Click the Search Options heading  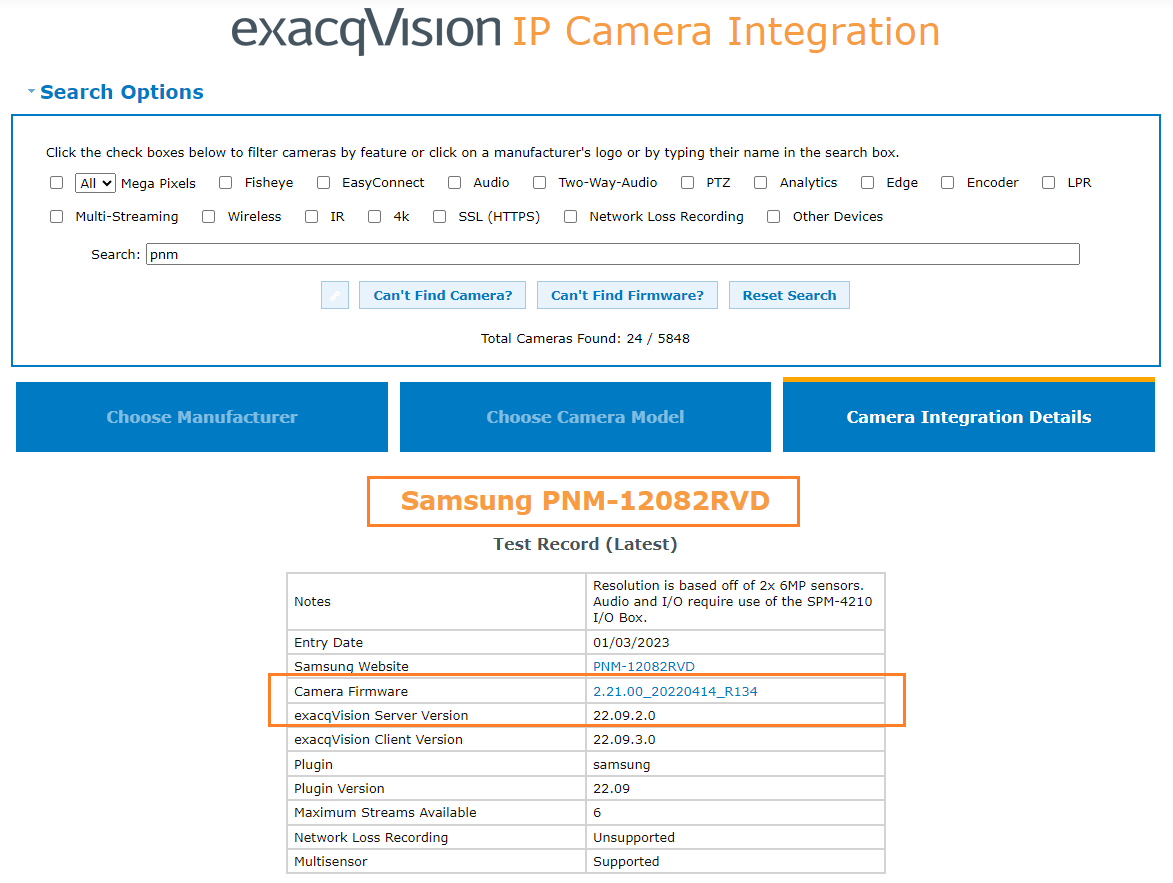[122, 92]
